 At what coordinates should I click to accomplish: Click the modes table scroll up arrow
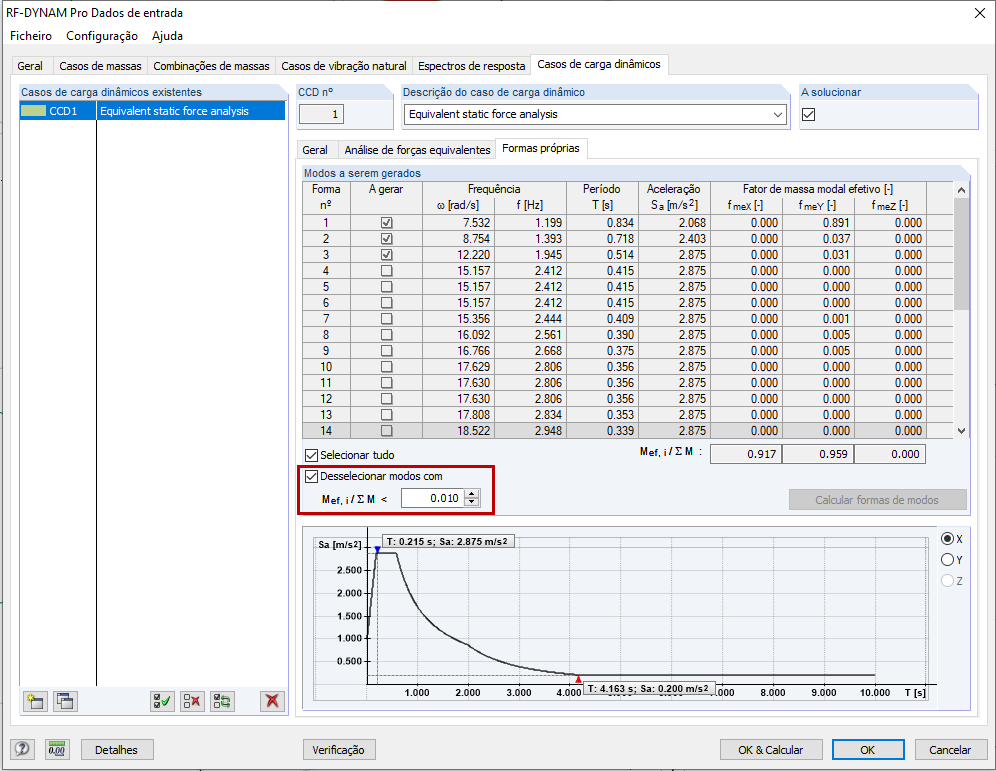pyautogui.click(x=961, y=190)
